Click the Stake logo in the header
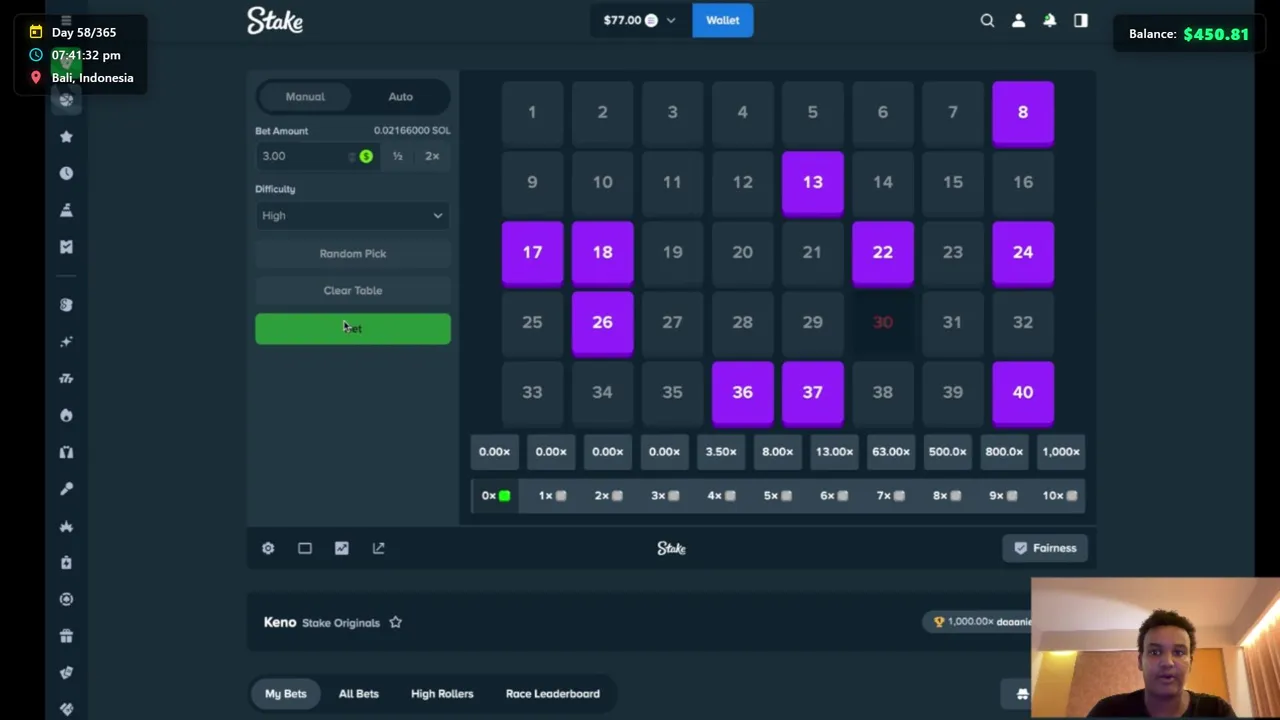The image size is (1280, 720). [275, 20]
